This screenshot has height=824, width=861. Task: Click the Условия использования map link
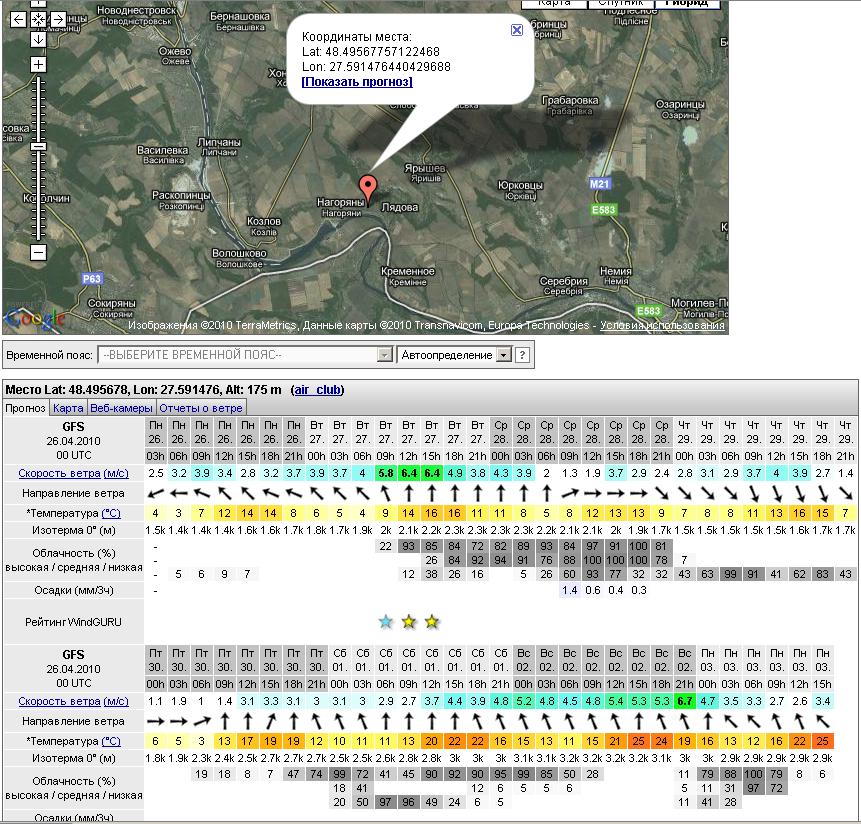661,325
